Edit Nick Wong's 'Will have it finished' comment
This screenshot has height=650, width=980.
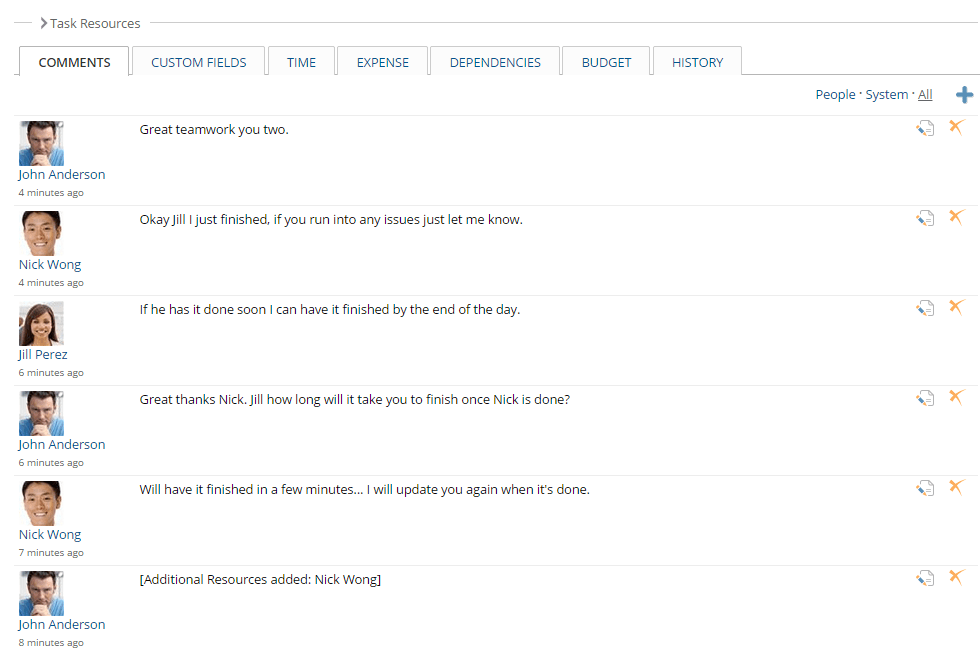(x=924, y=487)
